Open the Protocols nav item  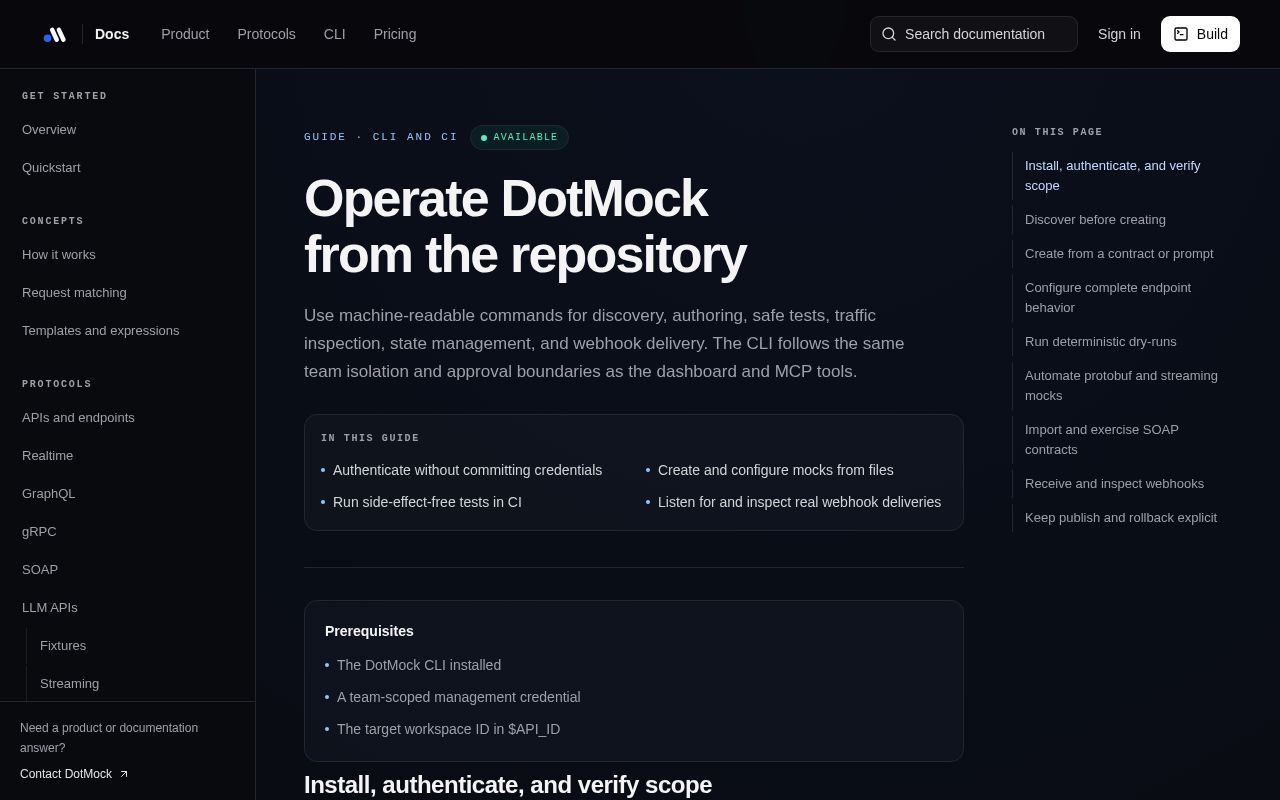coord(266,34)
